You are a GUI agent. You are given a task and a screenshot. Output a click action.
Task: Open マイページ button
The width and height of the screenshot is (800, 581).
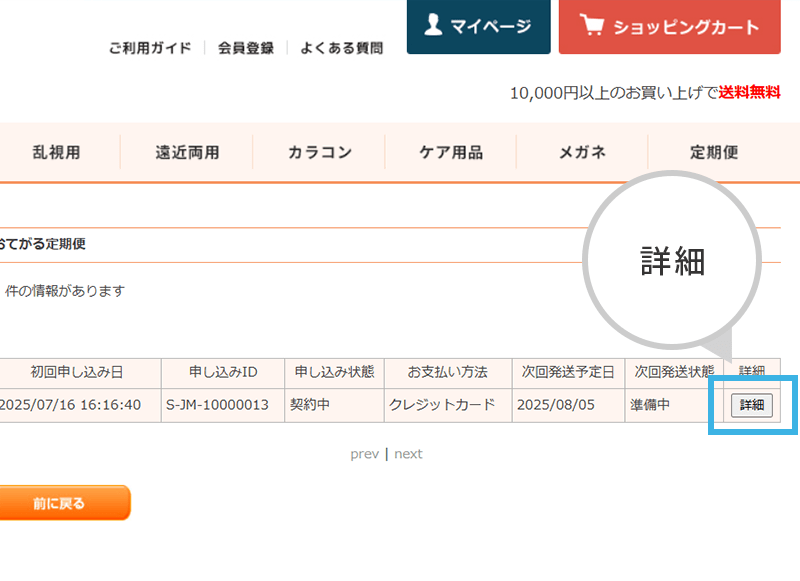pos(479,27)
